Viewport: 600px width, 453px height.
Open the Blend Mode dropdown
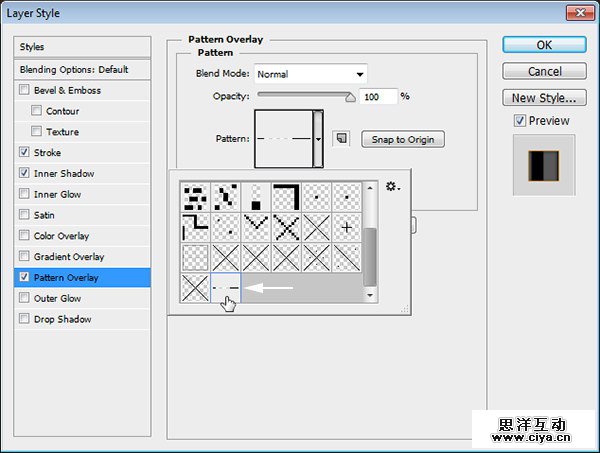[x=310, y=74]
